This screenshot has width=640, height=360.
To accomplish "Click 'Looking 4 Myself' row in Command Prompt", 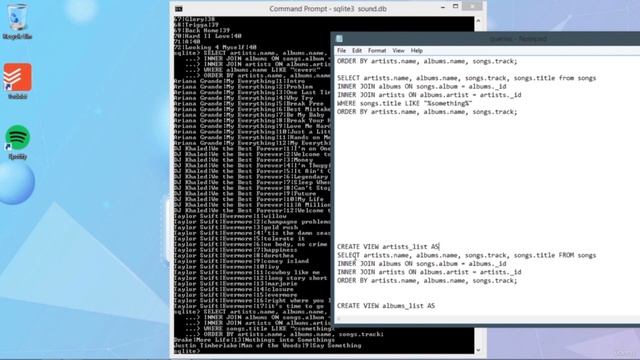I will (x=216, y=47).
